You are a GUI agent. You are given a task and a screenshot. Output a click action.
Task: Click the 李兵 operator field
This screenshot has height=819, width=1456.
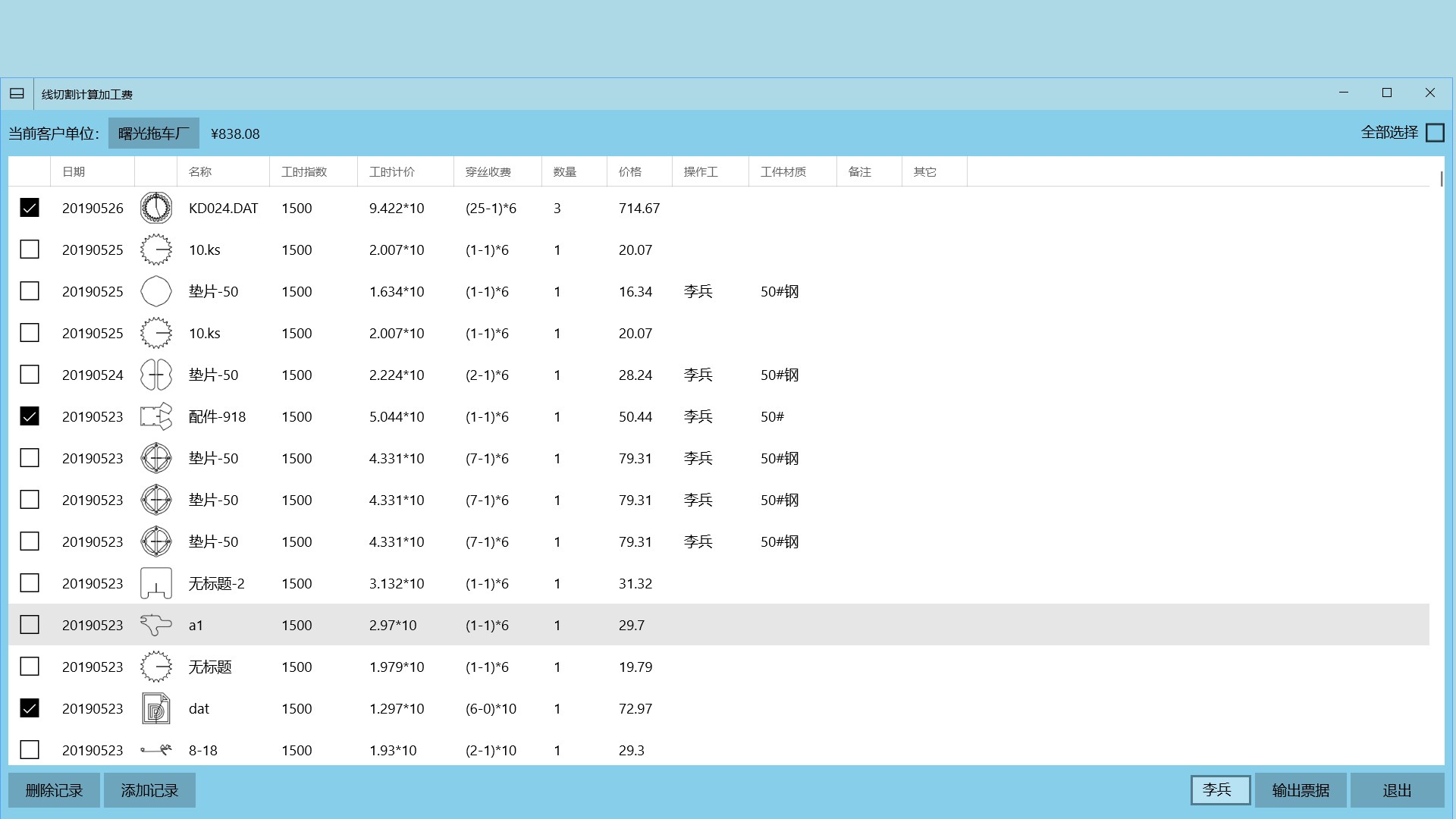(1219, 790)
